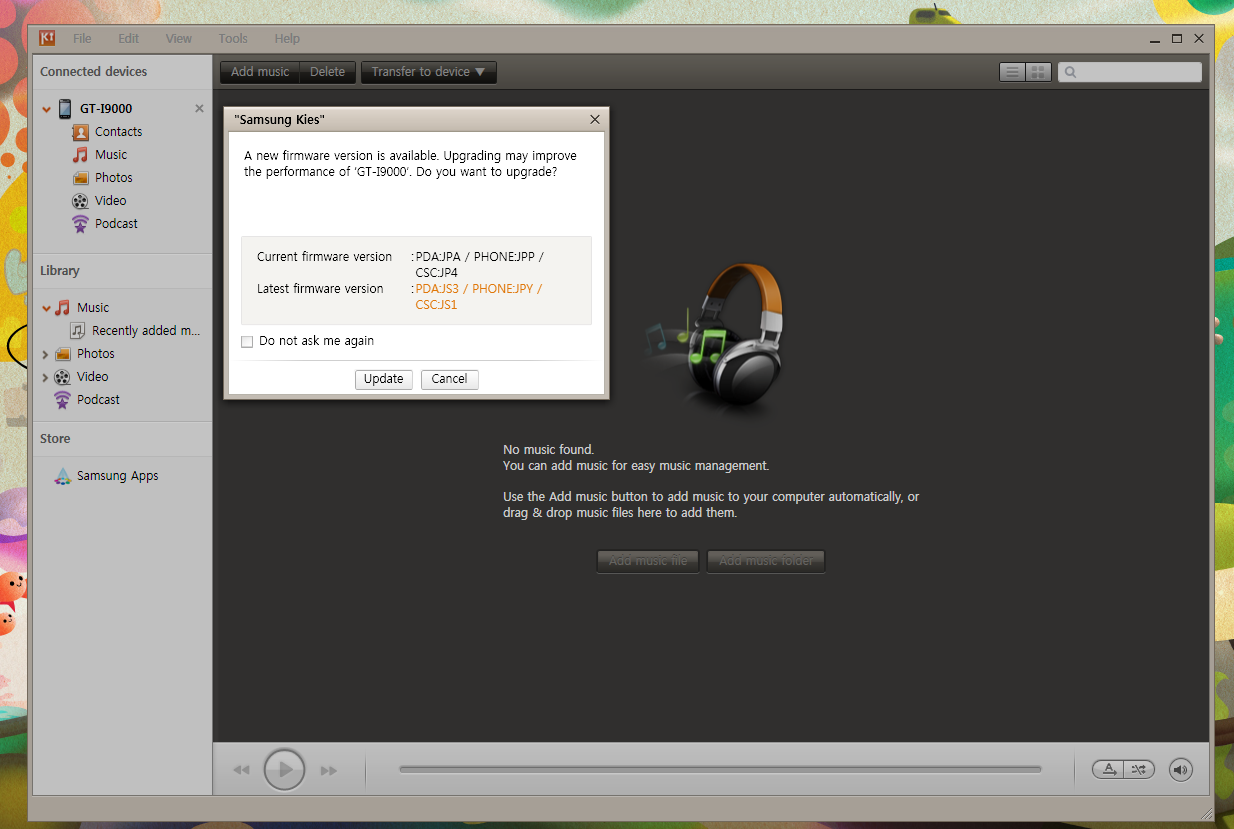
Task: Toggle shuffle playback
Action: tap(1139, 769)
